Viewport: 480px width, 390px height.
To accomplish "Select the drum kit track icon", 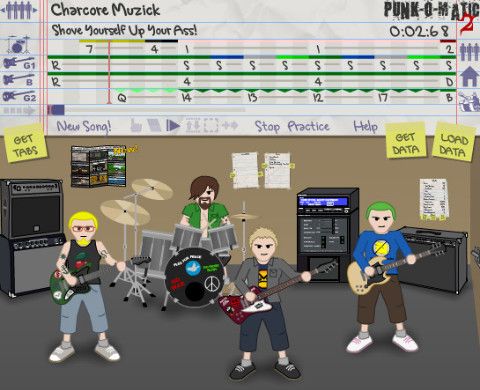I will tap(18, 45).
